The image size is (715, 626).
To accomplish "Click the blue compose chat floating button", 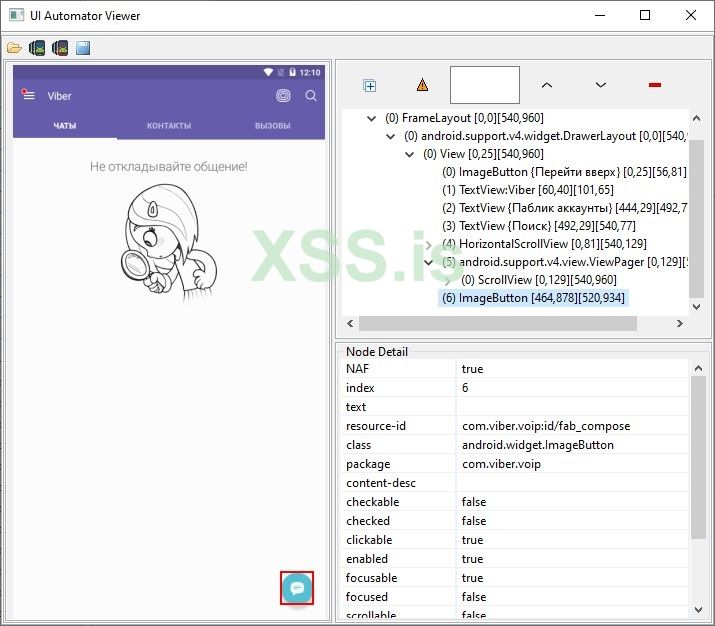I will (297, 588).
